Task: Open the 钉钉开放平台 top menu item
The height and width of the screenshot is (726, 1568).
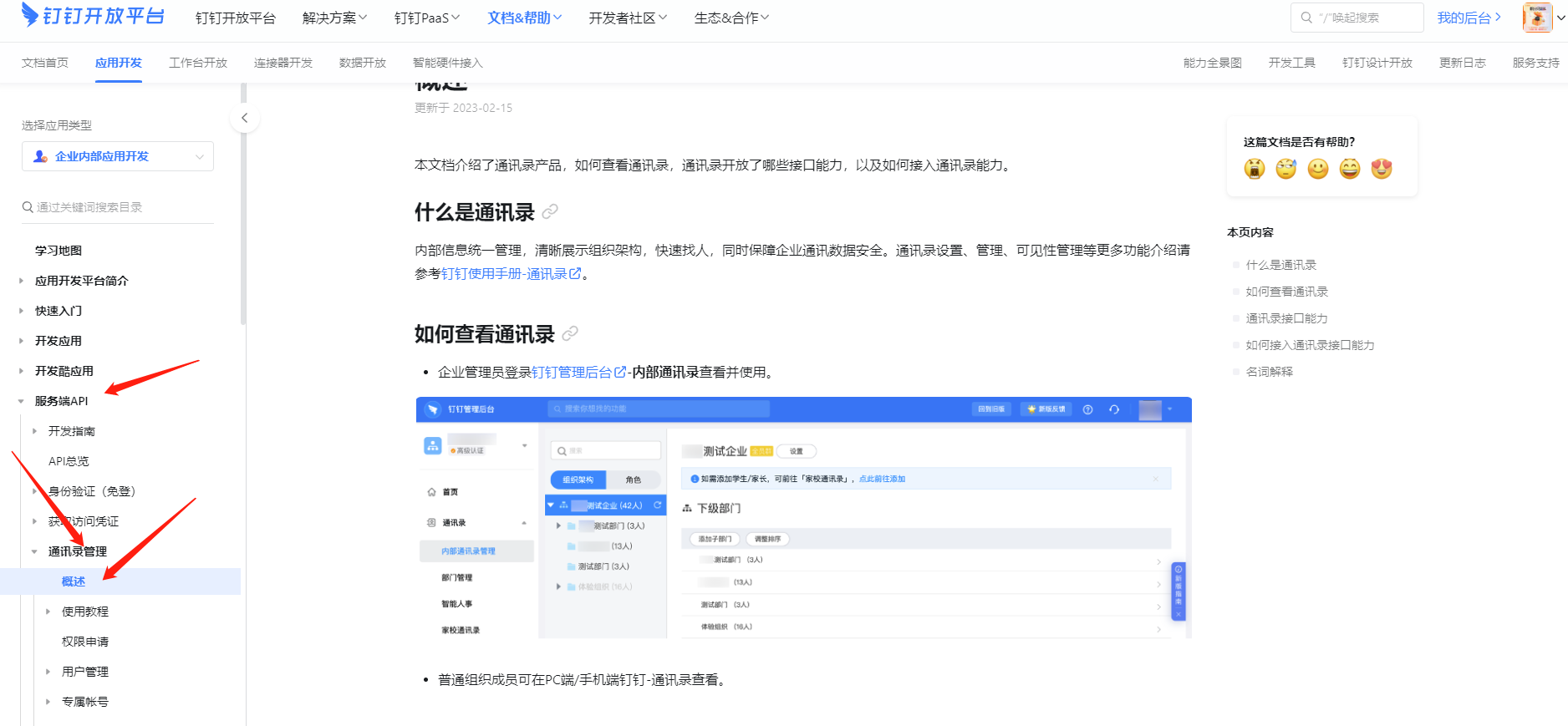Action: coord(236,18)
